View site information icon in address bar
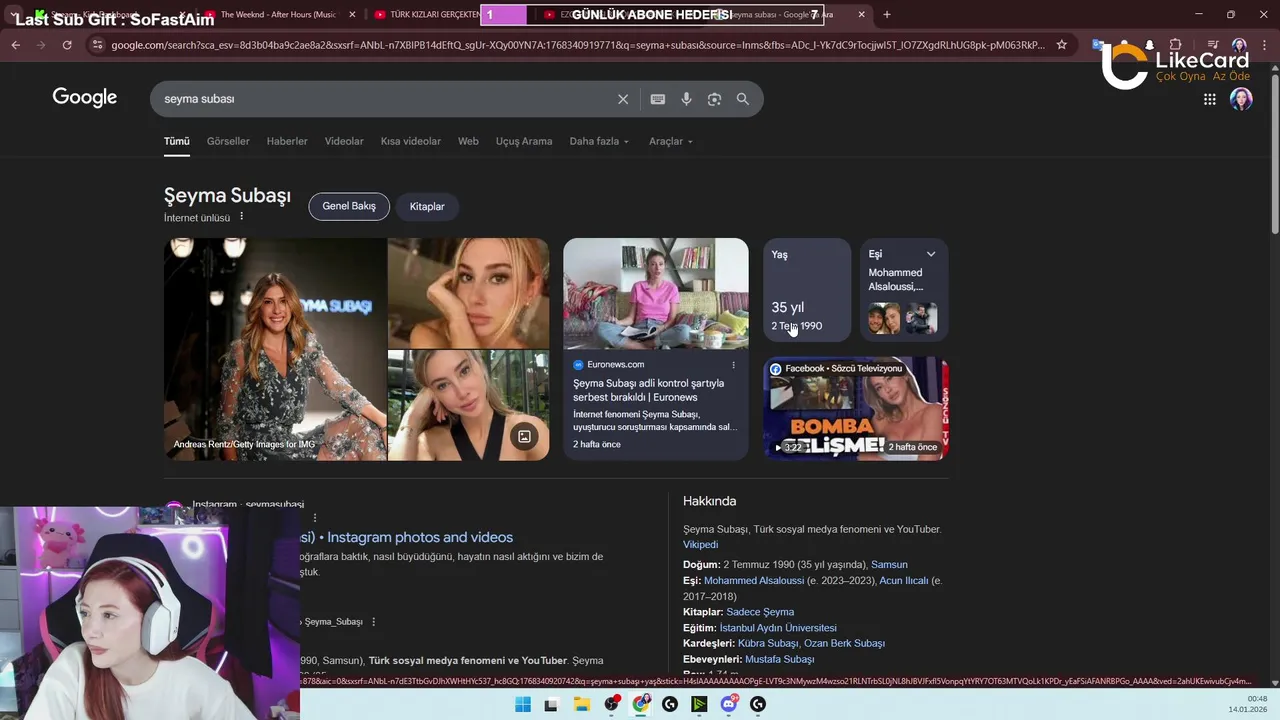 96,45
